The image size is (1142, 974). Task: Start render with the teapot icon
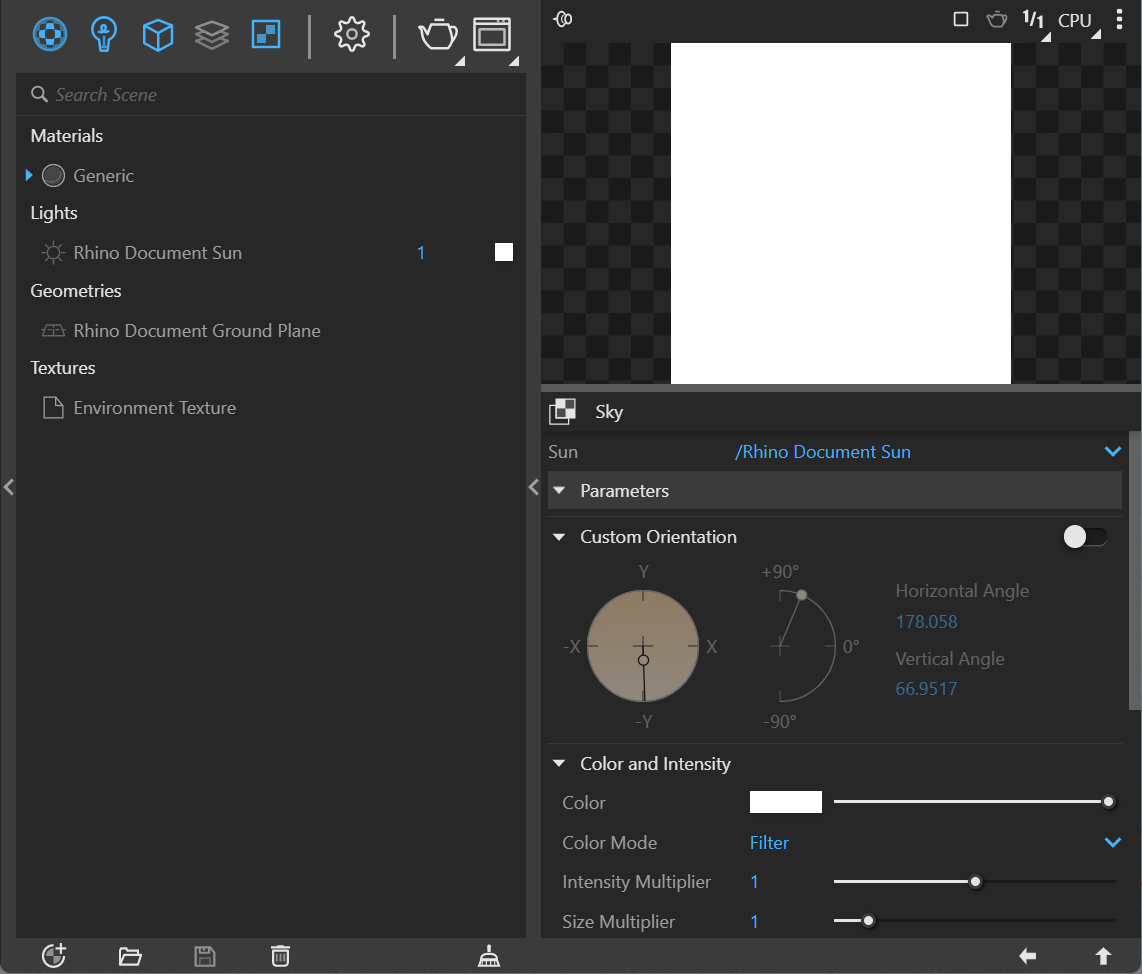pos(438,34)
